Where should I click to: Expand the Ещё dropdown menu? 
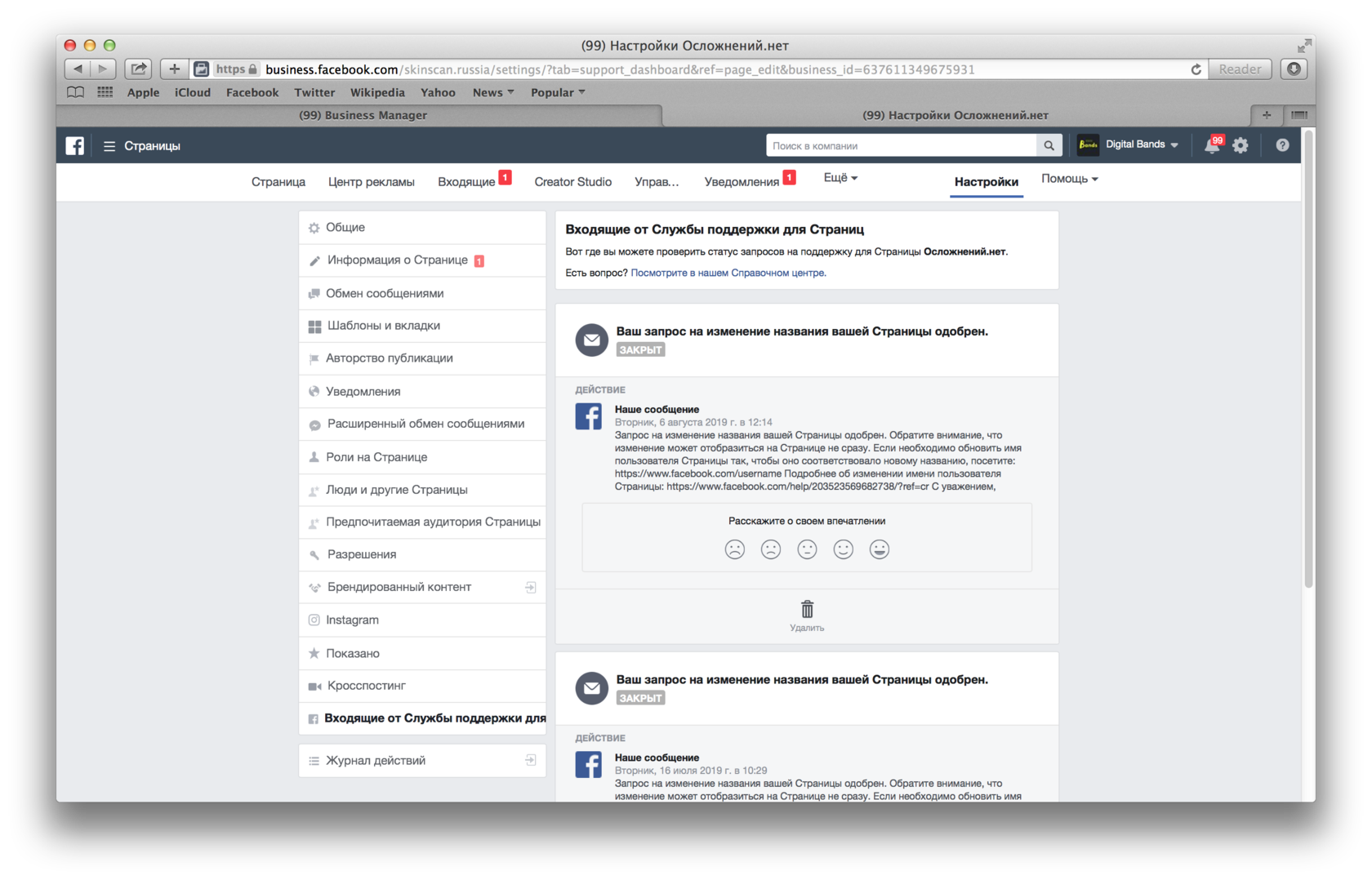(x=840, y=178)
